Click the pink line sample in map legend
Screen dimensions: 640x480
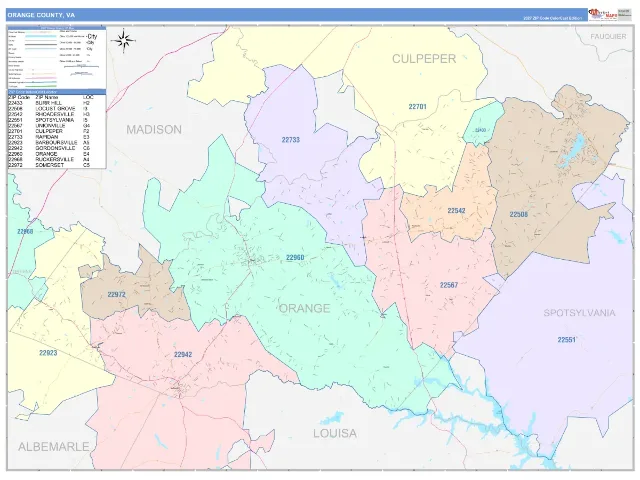point(41,78)
